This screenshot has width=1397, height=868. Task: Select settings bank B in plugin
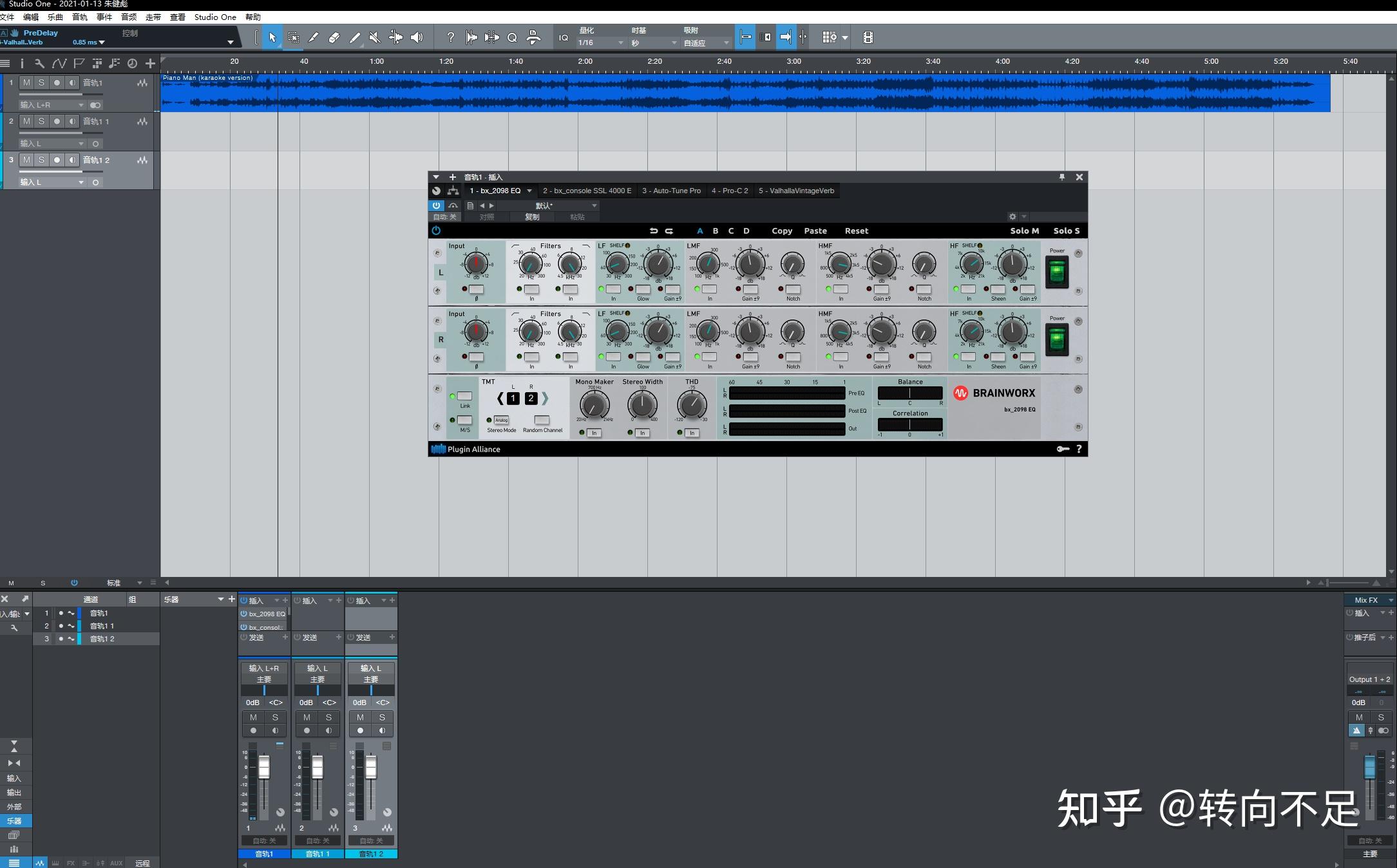point(715,231)
